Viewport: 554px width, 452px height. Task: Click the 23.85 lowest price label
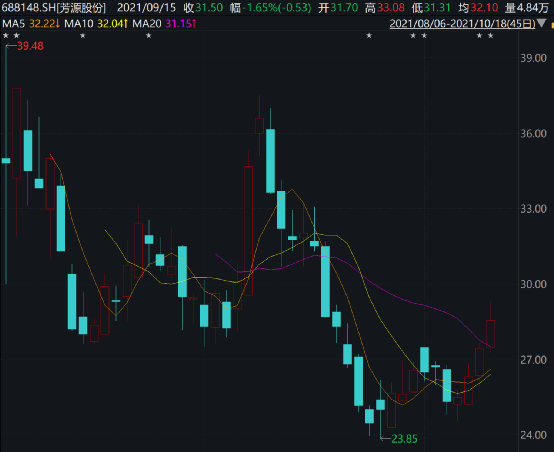(x=405, y=439)
